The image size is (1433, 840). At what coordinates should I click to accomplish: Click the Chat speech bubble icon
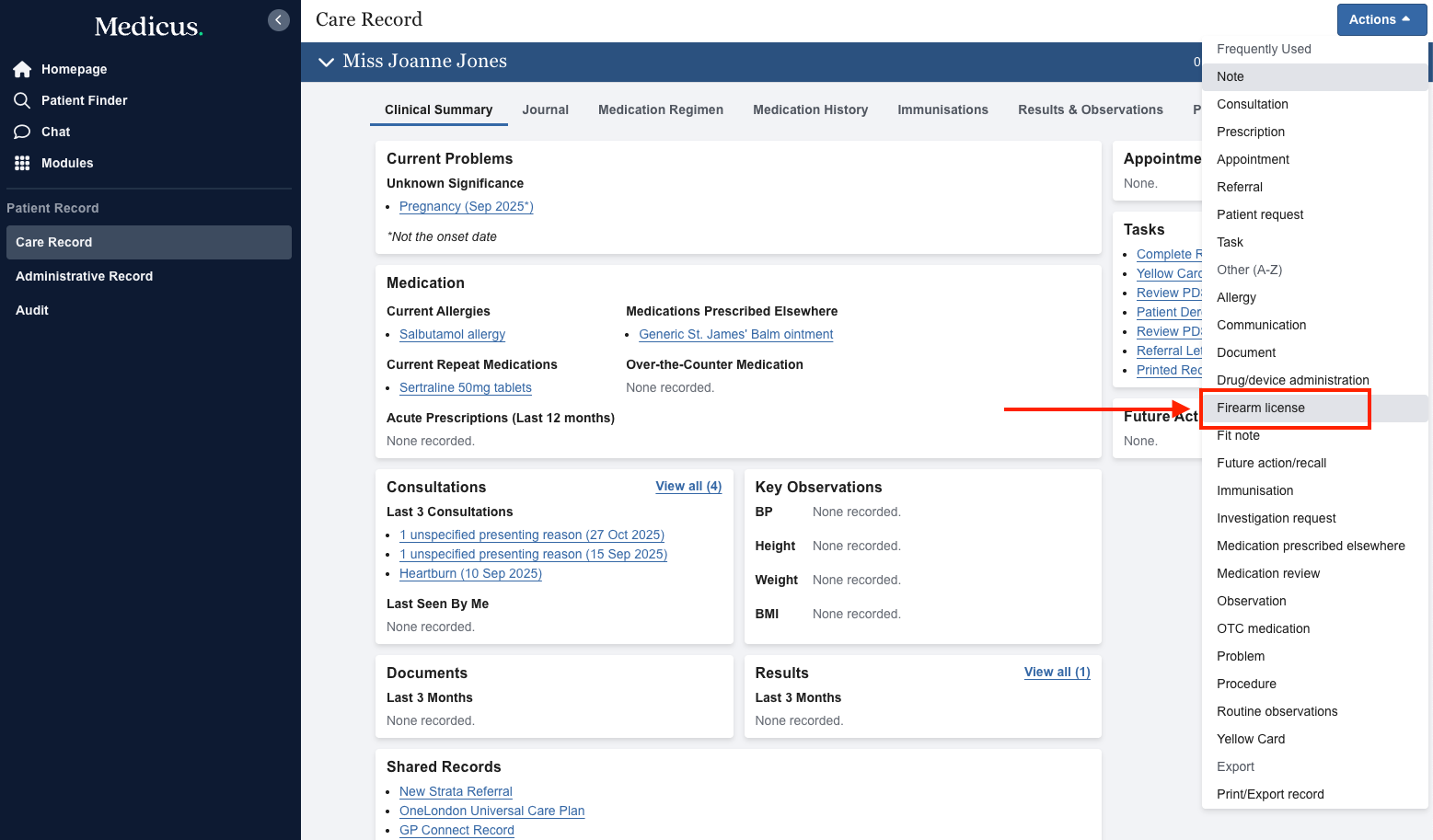point(22,132)
